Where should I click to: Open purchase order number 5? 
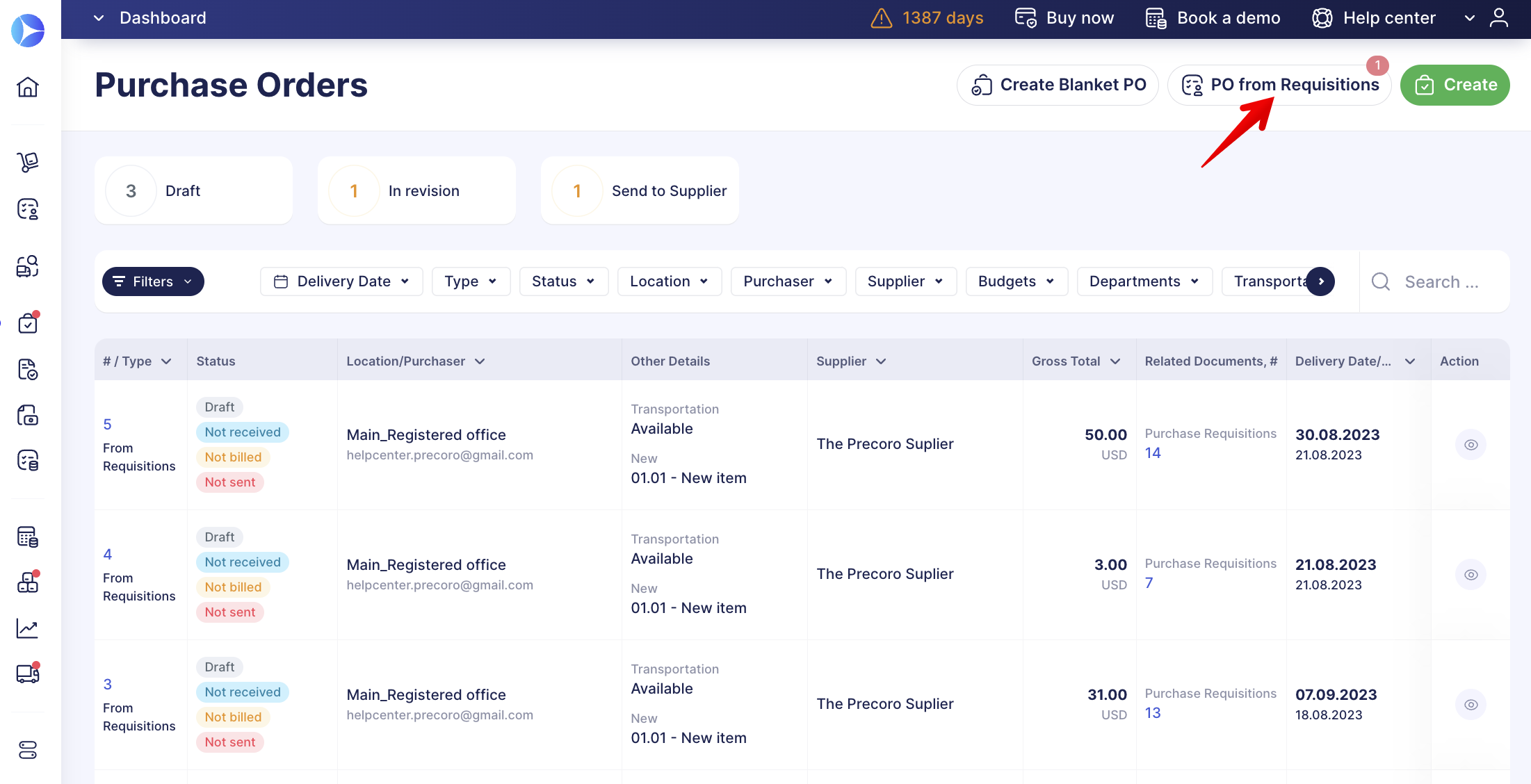point(107,424)
